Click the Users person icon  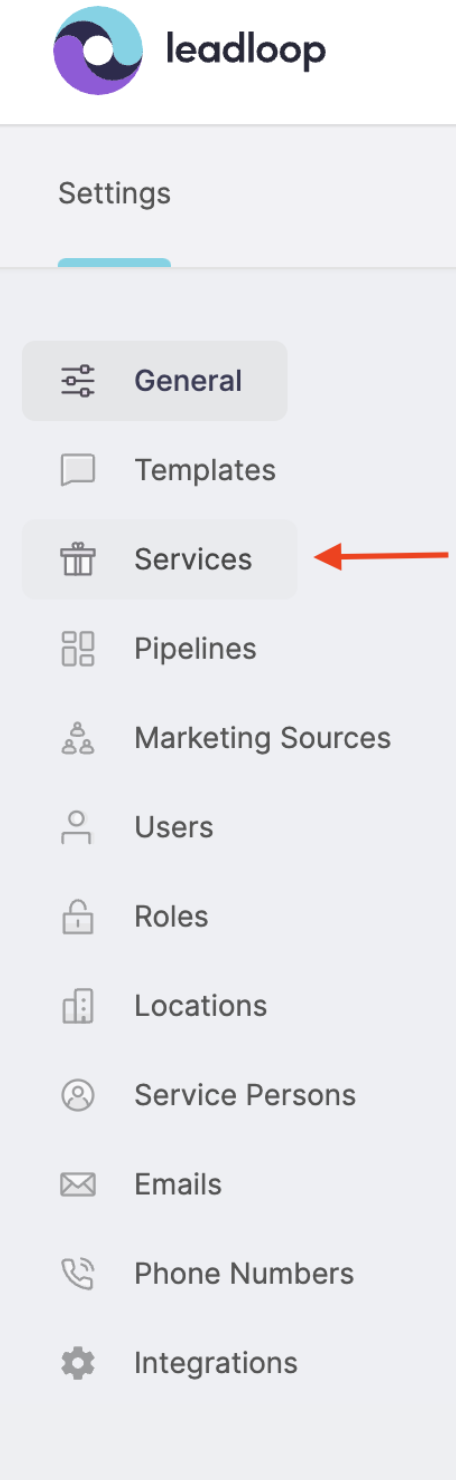click(77, 827)
